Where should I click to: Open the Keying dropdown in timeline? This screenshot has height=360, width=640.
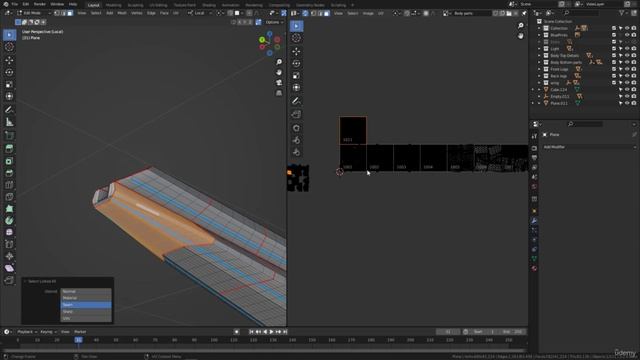tap(48, 332)
